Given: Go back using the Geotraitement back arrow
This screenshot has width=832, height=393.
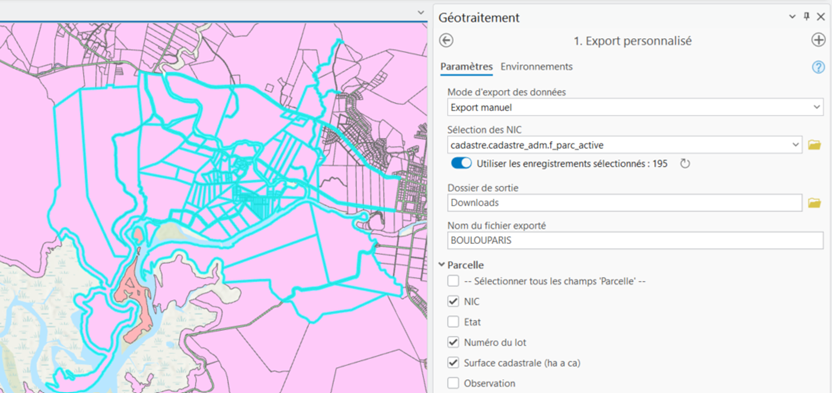Looking at the screenshot, I should [446, 41].
